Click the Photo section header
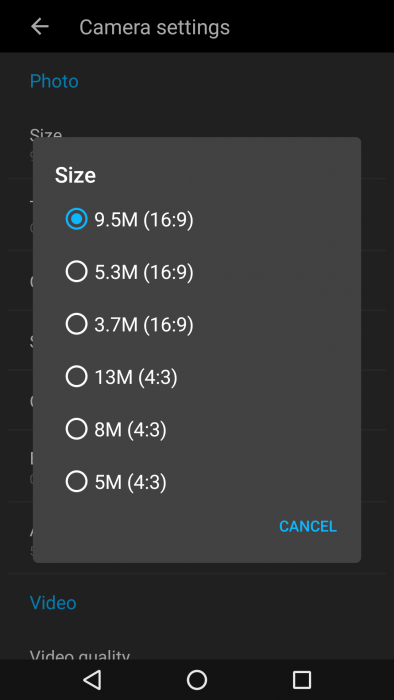394x700 pixels. pyautogui.click(x=54, y=81)
